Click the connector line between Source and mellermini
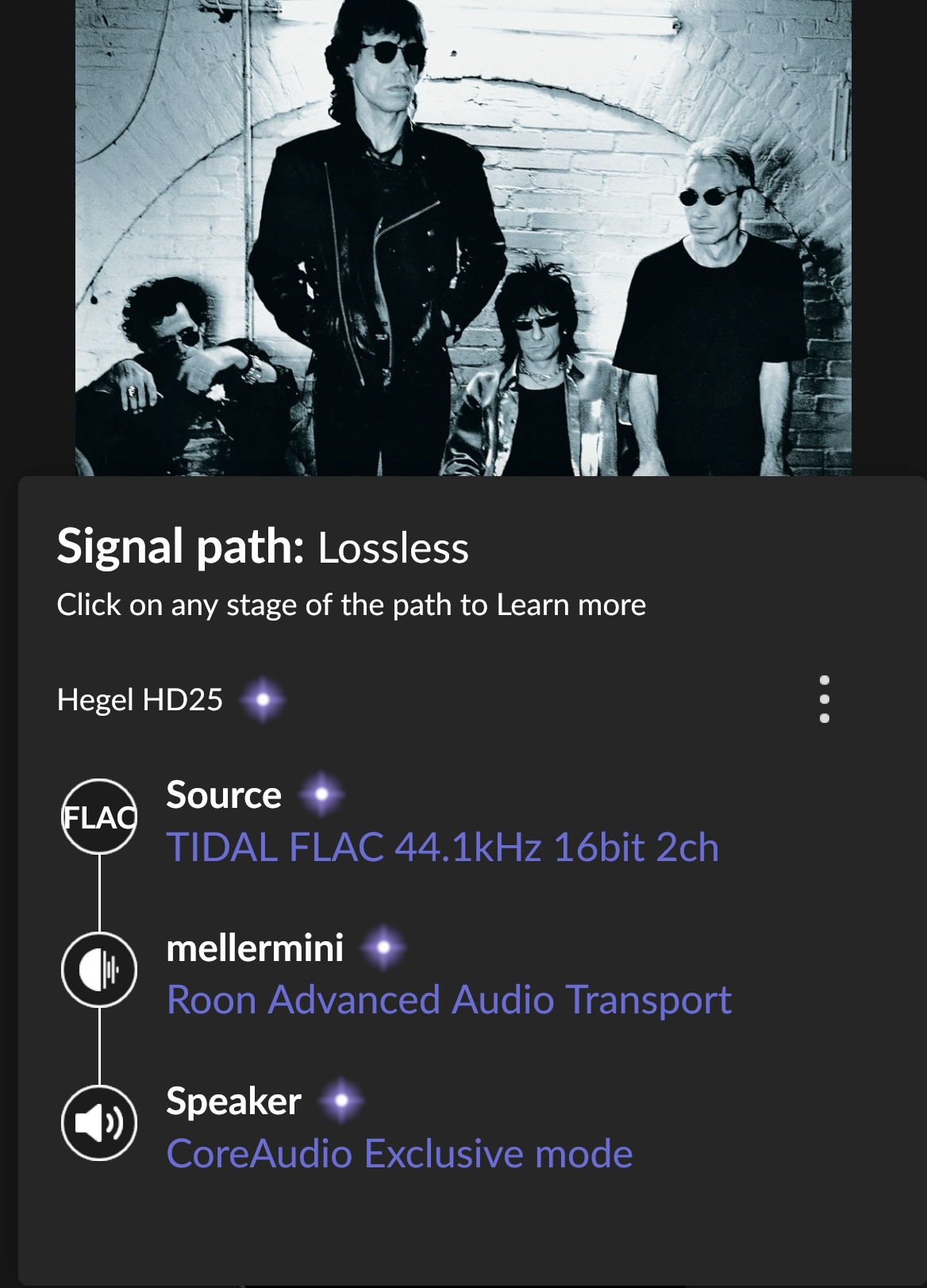The width and height of the screenshot is (927, 1288). pyautogui.click(x=99, y=893)
